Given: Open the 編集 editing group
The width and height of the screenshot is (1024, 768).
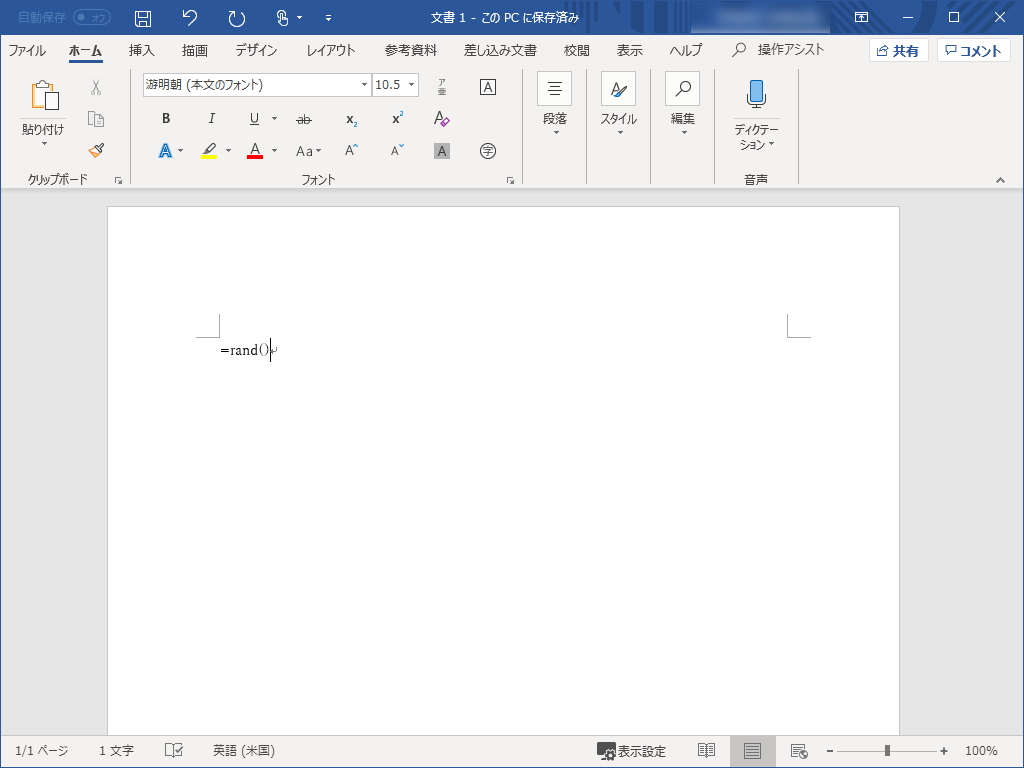Looking at the screenshot, I should pos(682,104).
